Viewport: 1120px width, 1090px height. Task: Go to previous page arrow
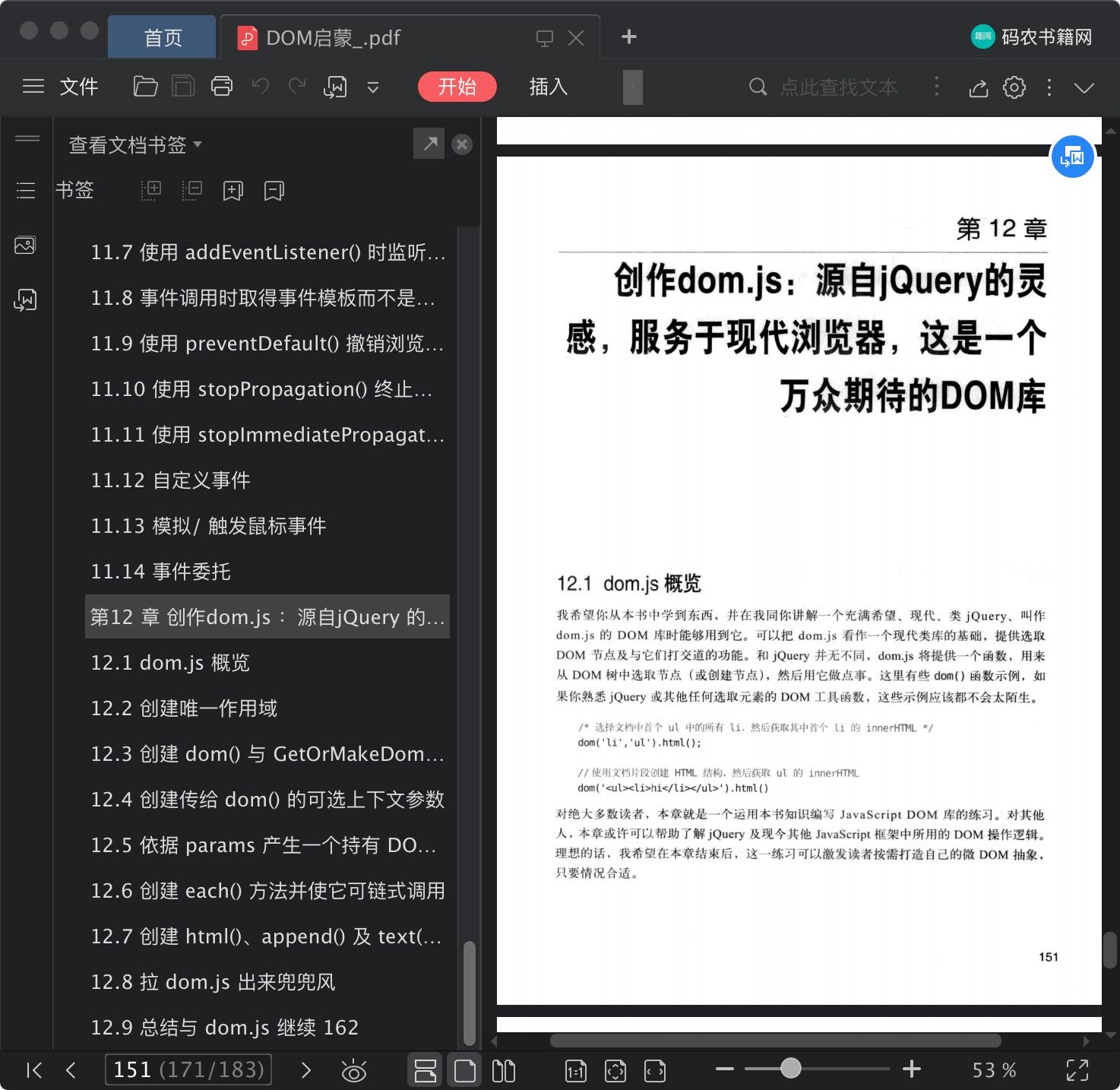[x=71, y=1070]
